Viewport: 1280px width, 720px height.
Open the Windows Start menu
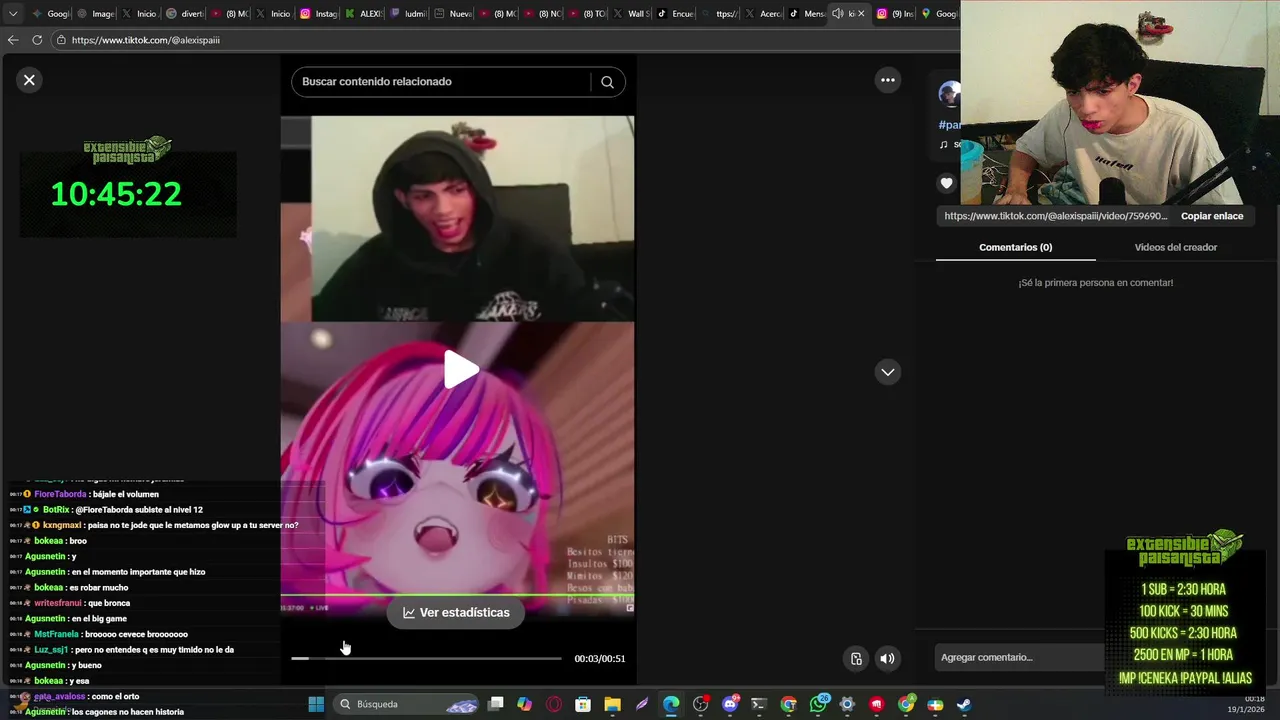[x=316, y=704]
